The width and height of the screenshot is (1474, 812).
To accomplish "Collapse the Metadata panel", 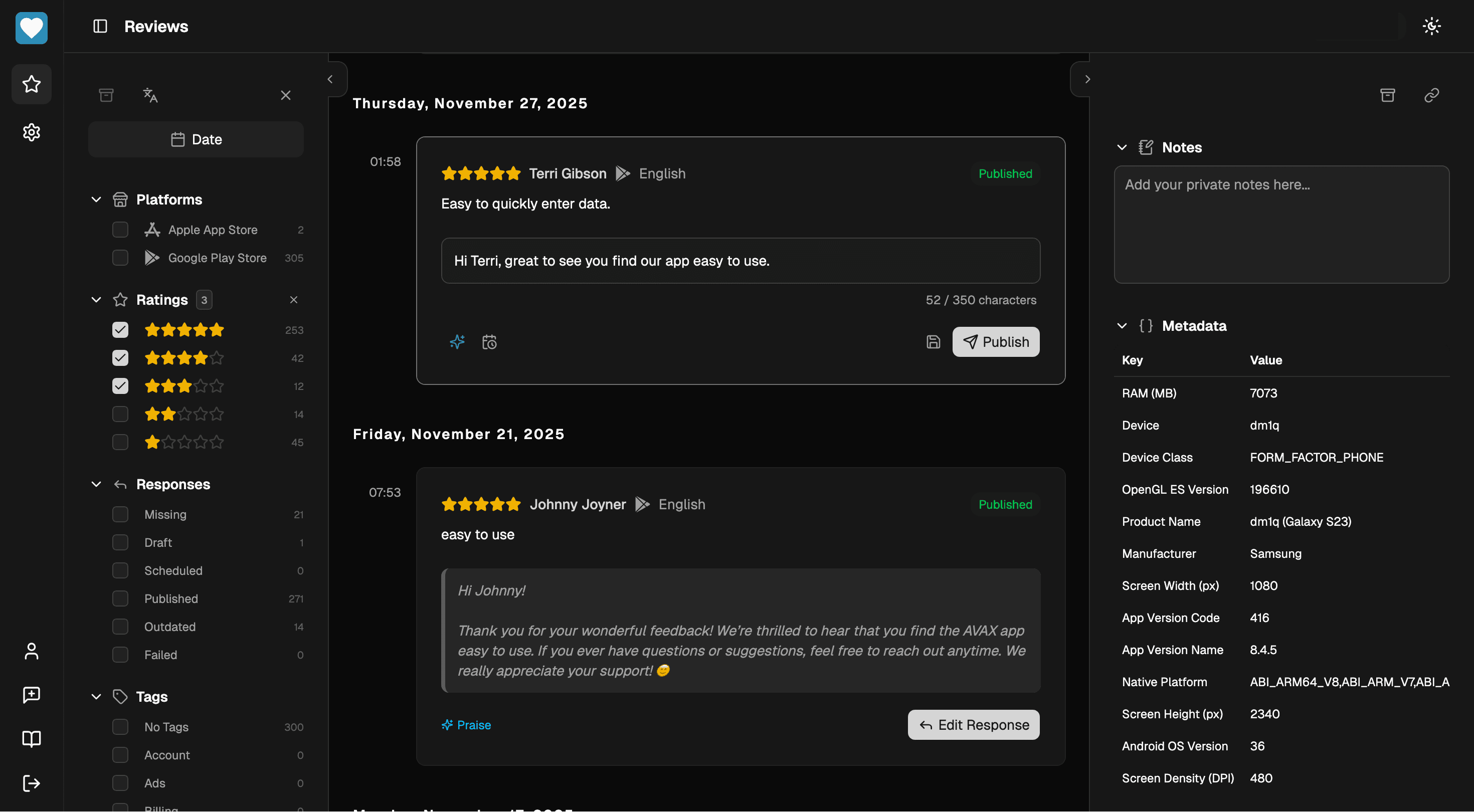I will [x=1122, y=326].
